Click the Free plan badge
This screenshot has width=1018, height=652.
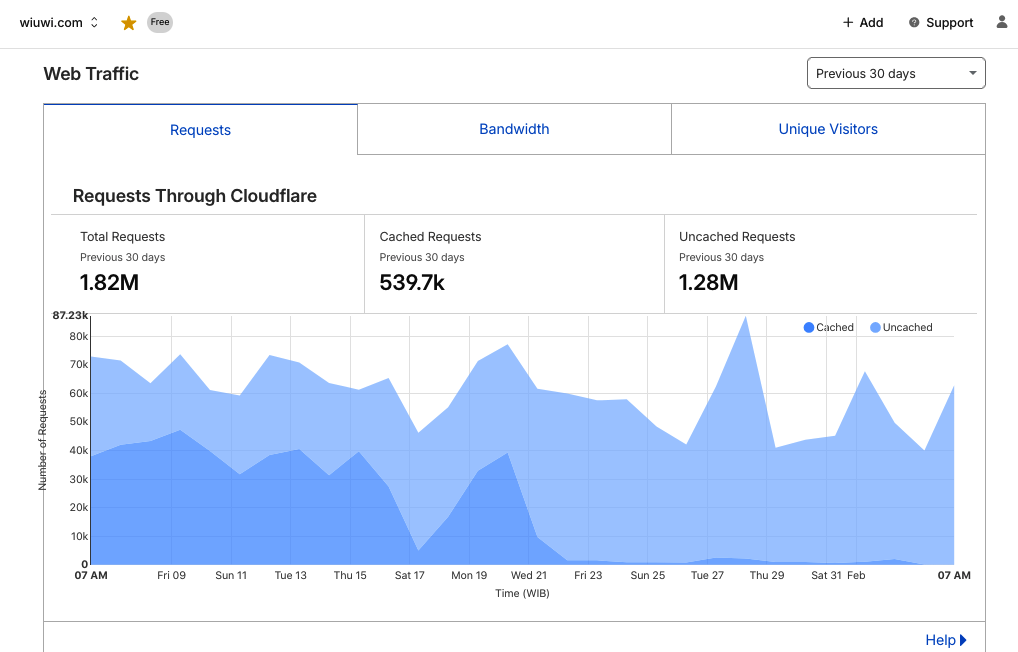click(x=160, y=22)
